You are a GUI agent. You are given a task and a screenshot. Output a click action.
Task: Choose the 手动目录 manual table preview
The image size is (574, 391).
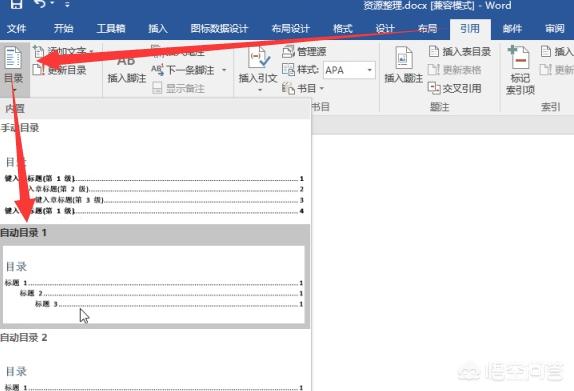click(154, 179)
